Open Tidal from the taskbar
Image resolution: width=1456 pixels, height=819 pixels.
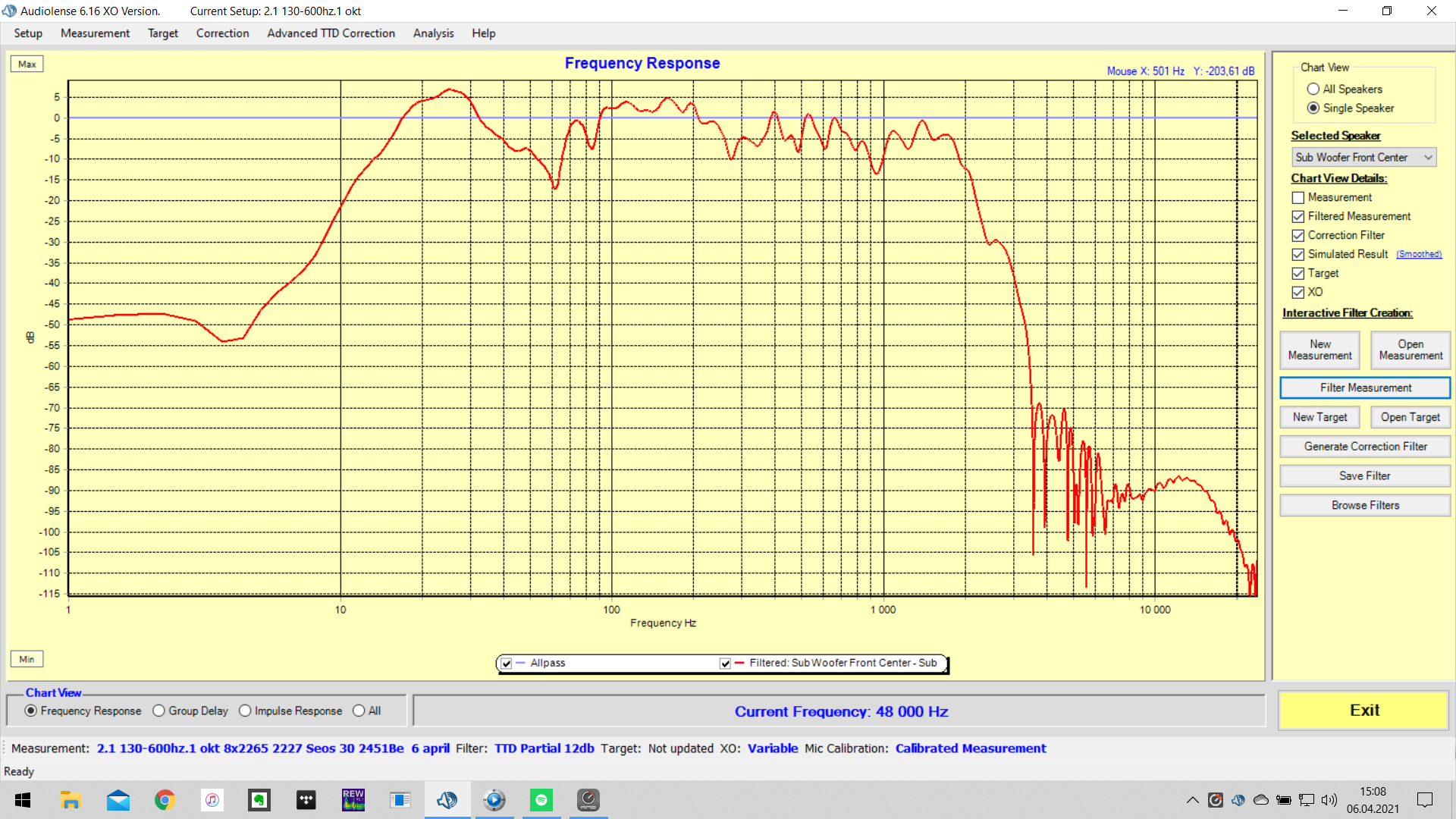(x=306, y=800)
